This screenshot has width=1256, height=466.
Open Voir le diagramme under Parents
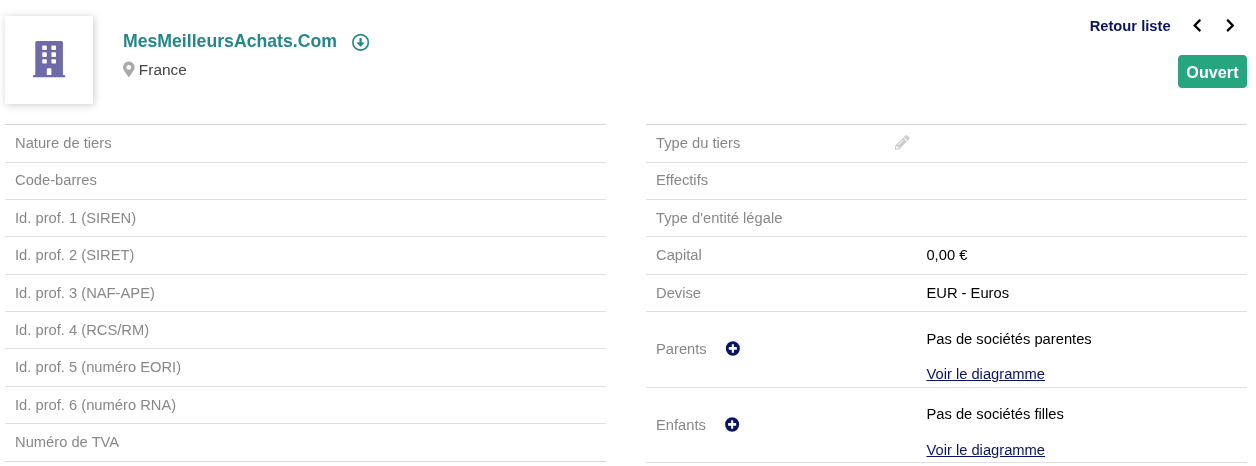point(985,374)
